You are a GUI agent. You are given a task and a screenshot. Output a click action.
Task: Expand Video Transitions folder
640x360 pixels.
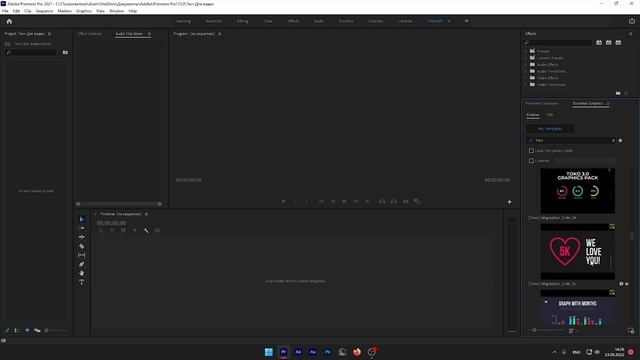pyautogui.click(x=526, y=84)
